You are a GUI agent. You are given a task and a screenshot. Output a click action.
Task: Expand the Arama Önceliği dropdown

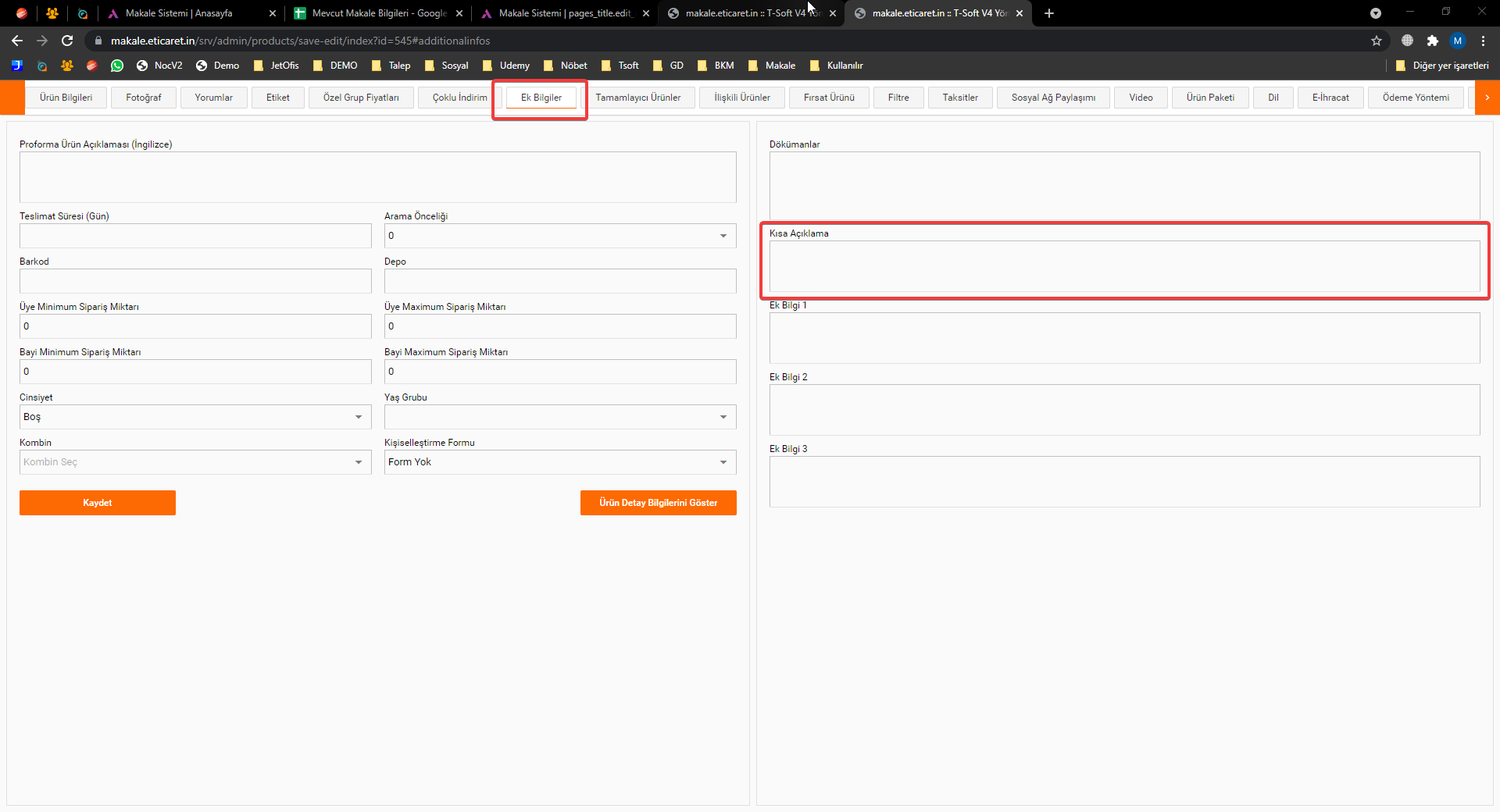(x=560, y=236)
